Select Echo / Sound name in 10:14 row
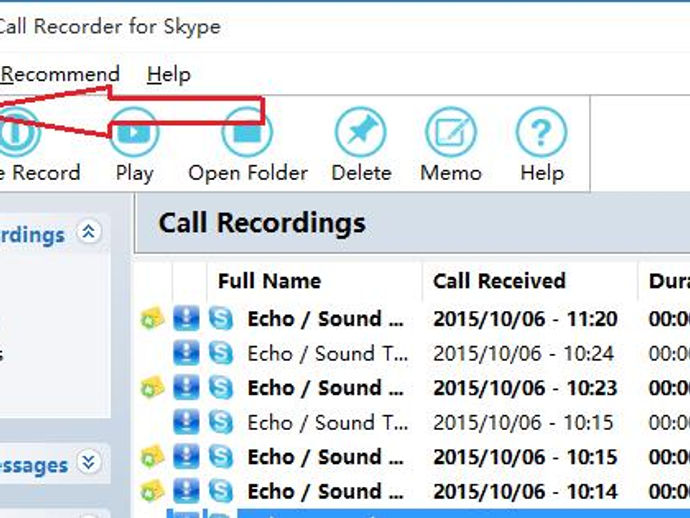690x518 pixels. pos(326,492)
